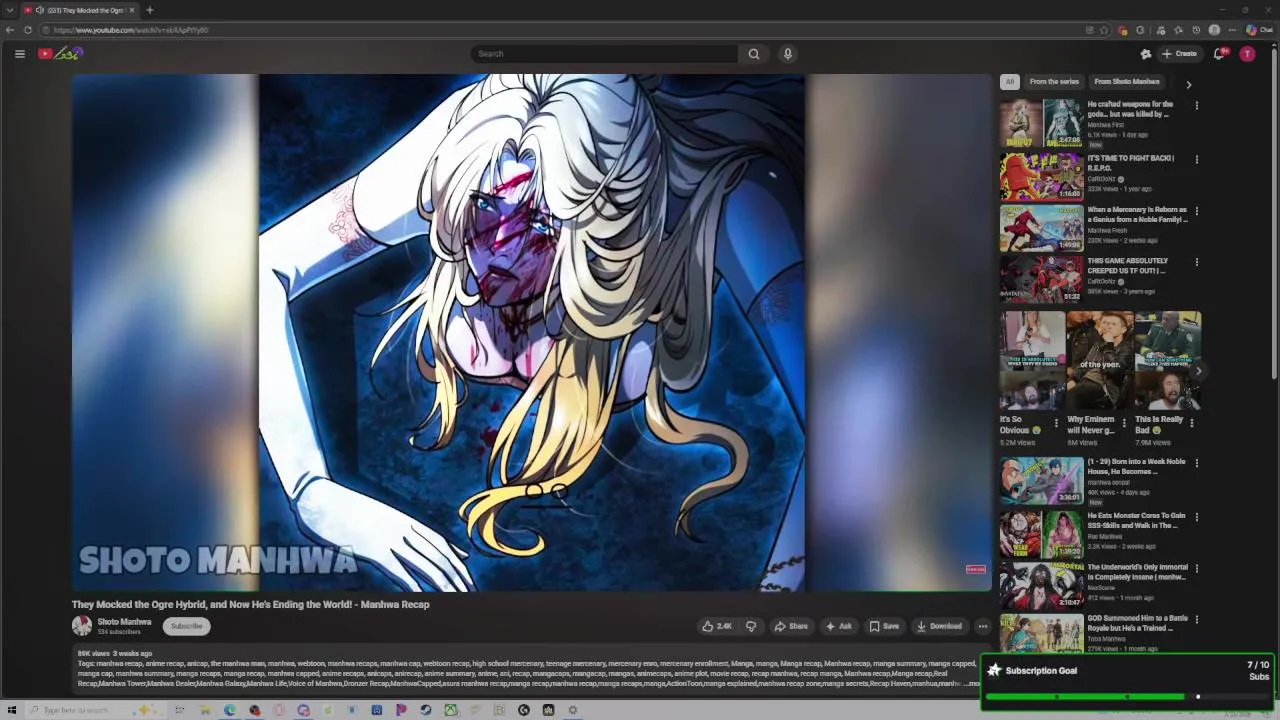1280x720 pixels.
Task: Click the main video player
Action: [x=531, y=332]
